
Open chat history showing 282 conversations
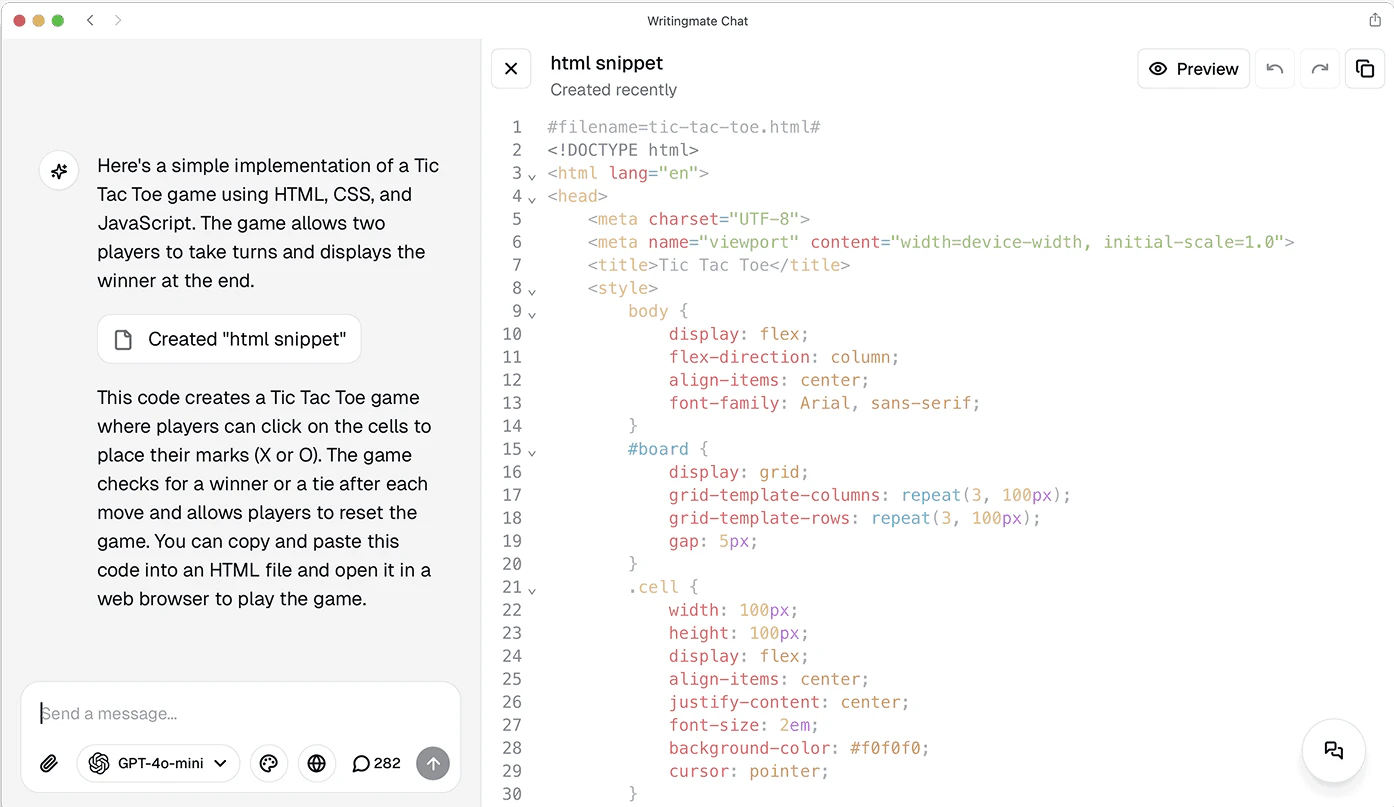[x=376, y=763]
